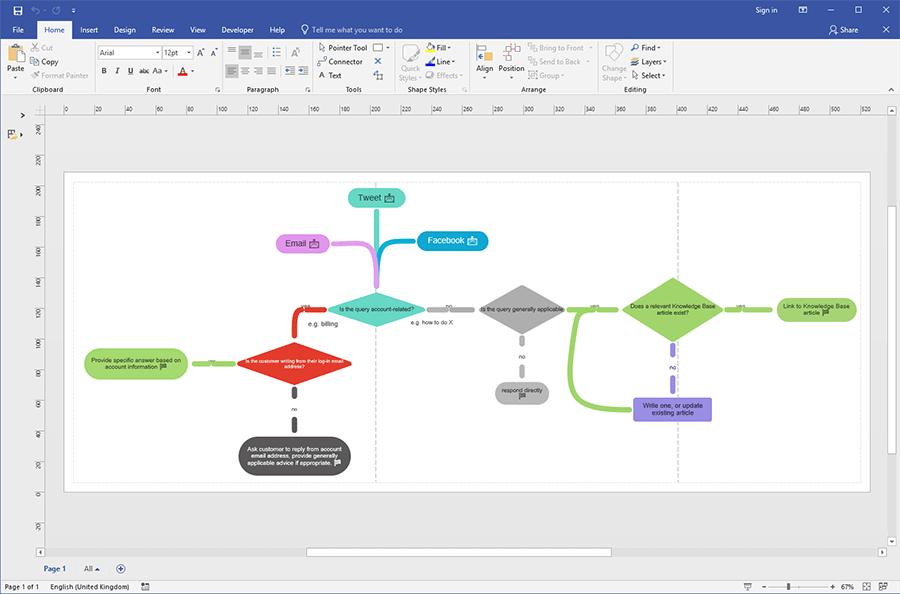Open the Select menu in Editing
Screen dimensions: 900x594
coord(648,75)
